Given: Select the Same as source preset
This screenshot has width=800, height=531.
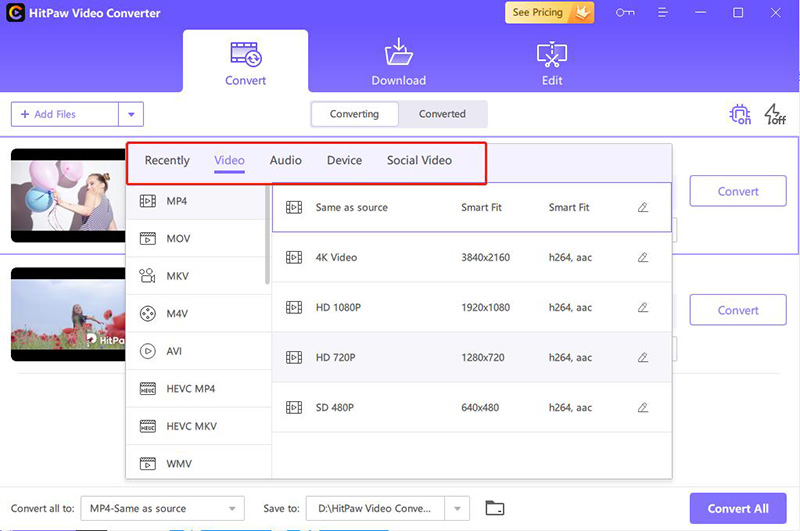Looking at the screenshot, I should 471,207.
